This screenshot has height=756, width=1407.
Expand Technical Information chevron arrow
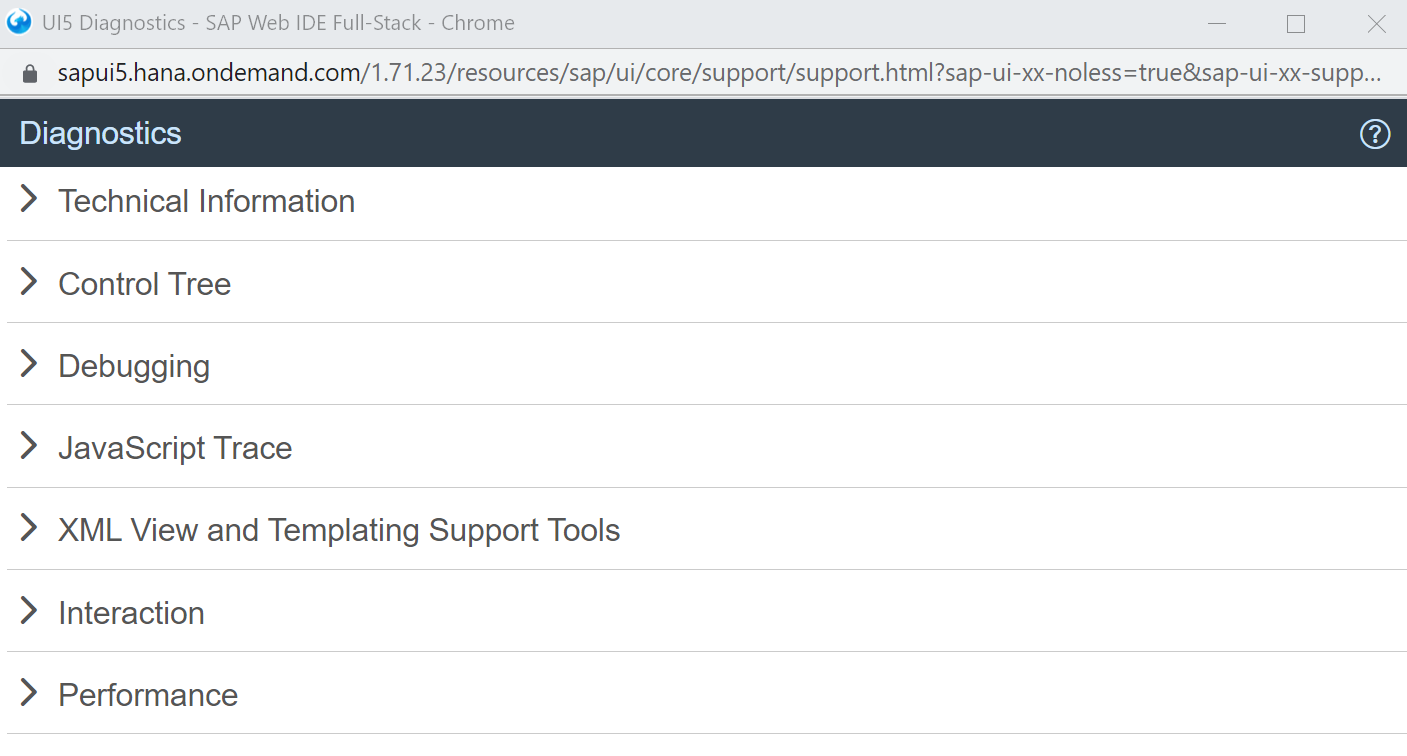click(x=29, y=199)
